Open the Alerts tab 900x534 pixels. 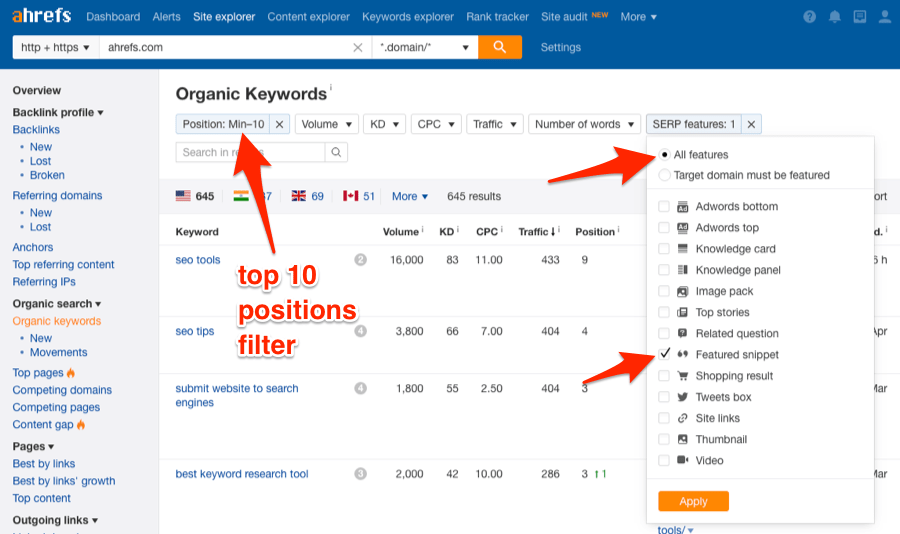point(166,17)
